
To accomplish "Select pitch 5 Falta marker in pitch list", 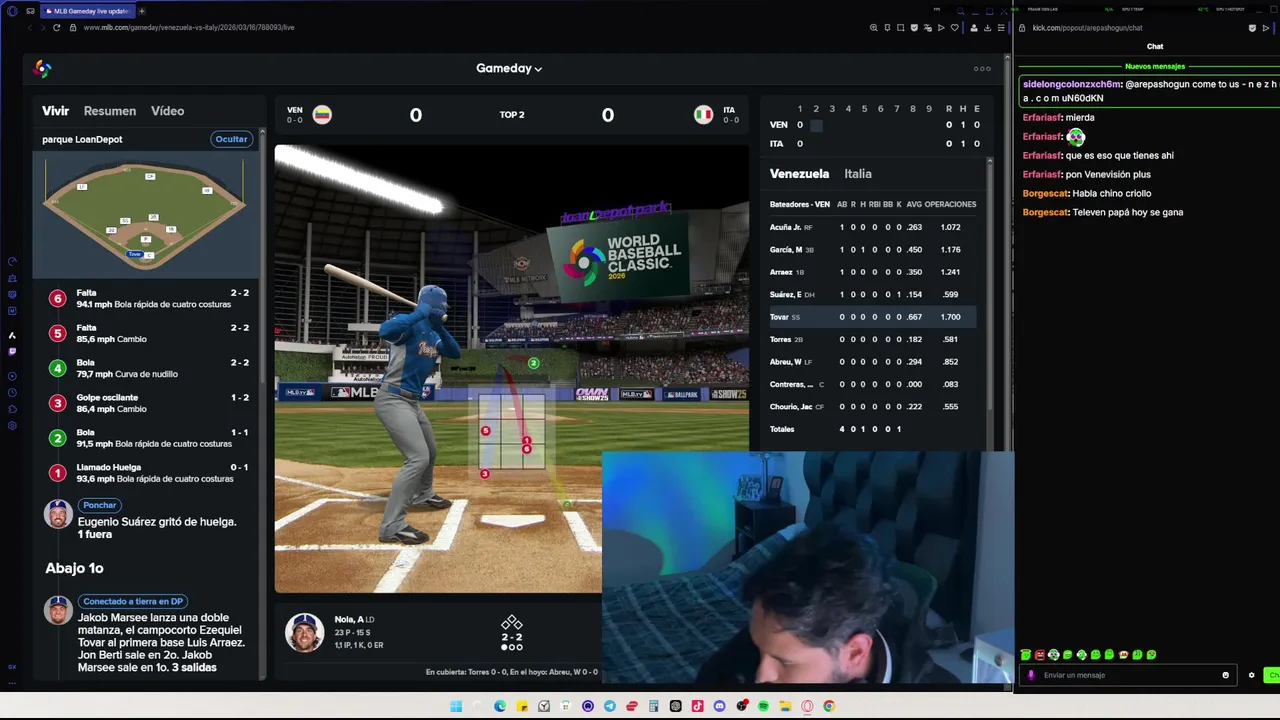I will [58, 333].
